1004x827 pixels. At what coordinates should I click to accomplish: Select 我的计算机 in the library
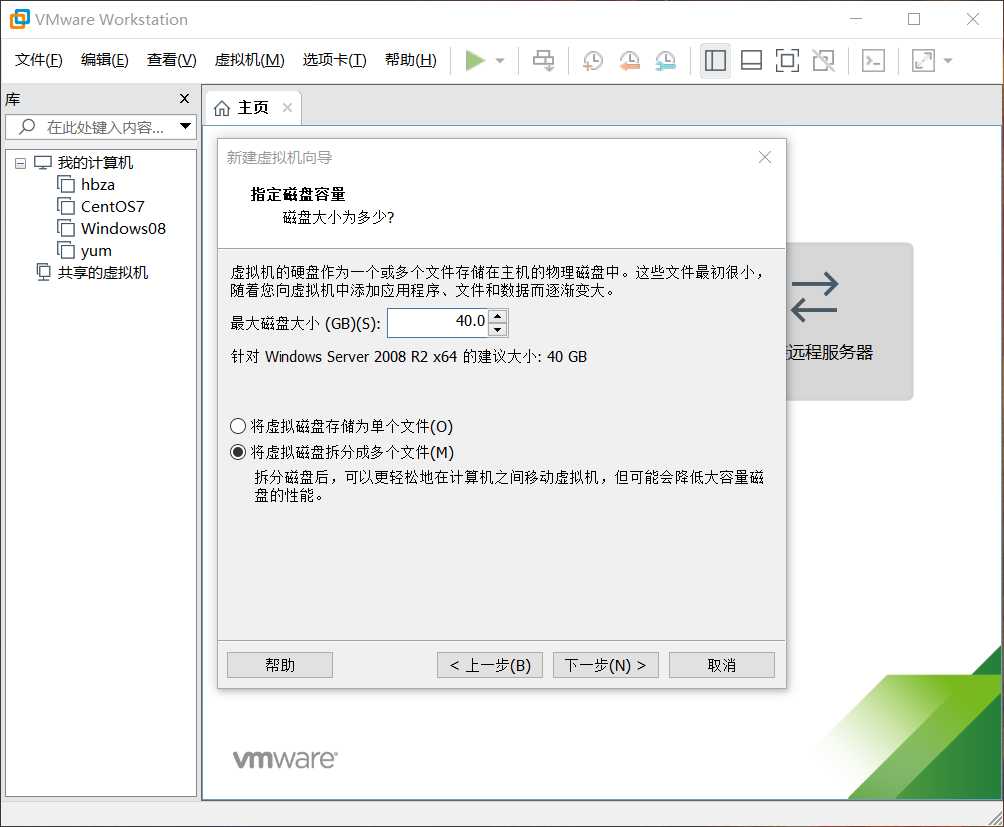pos(95,163)
